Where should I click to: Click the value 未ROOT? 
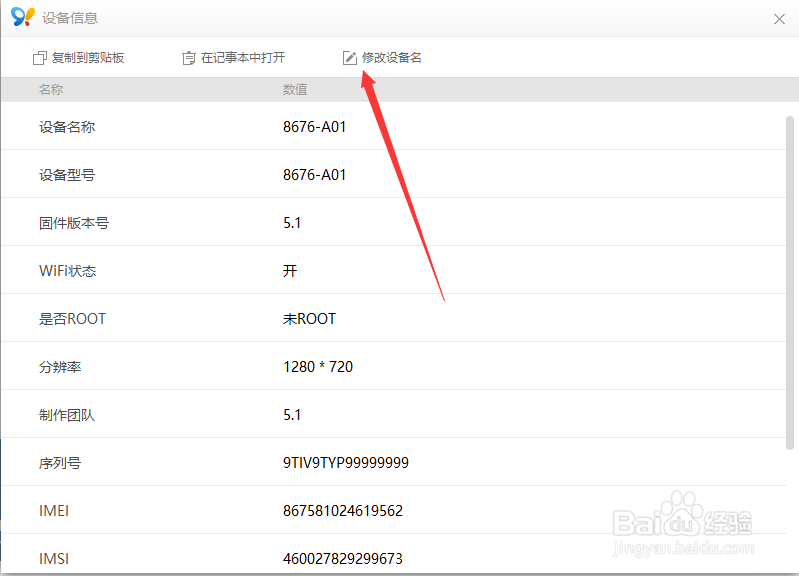309,319
